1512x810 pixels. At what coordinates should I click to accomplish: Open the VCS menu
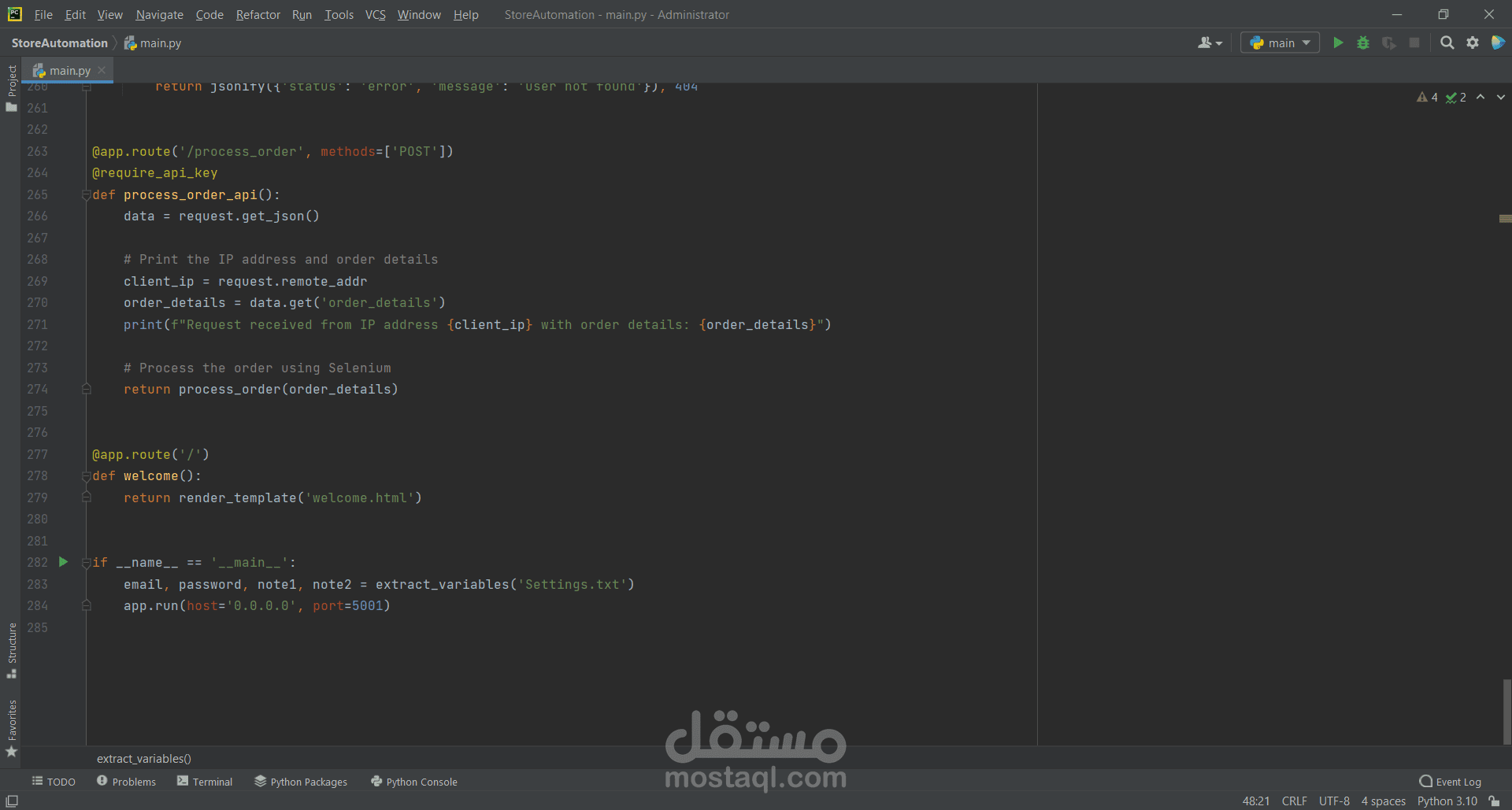375,14
